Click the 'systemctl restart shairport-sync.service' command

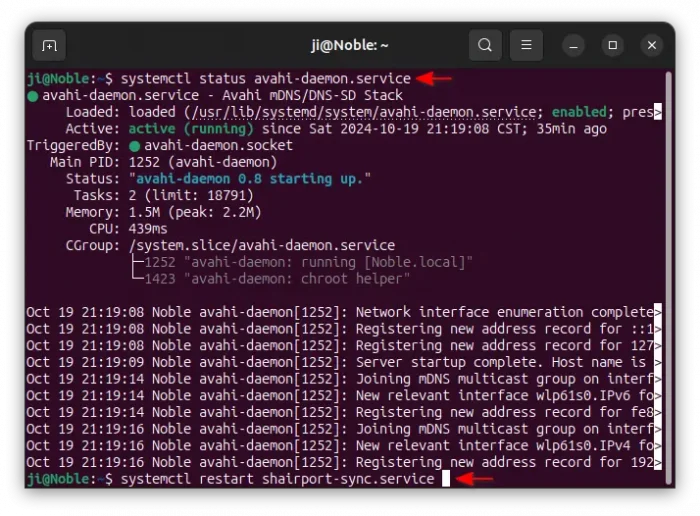pyautogui.click(x=277, y=479)
